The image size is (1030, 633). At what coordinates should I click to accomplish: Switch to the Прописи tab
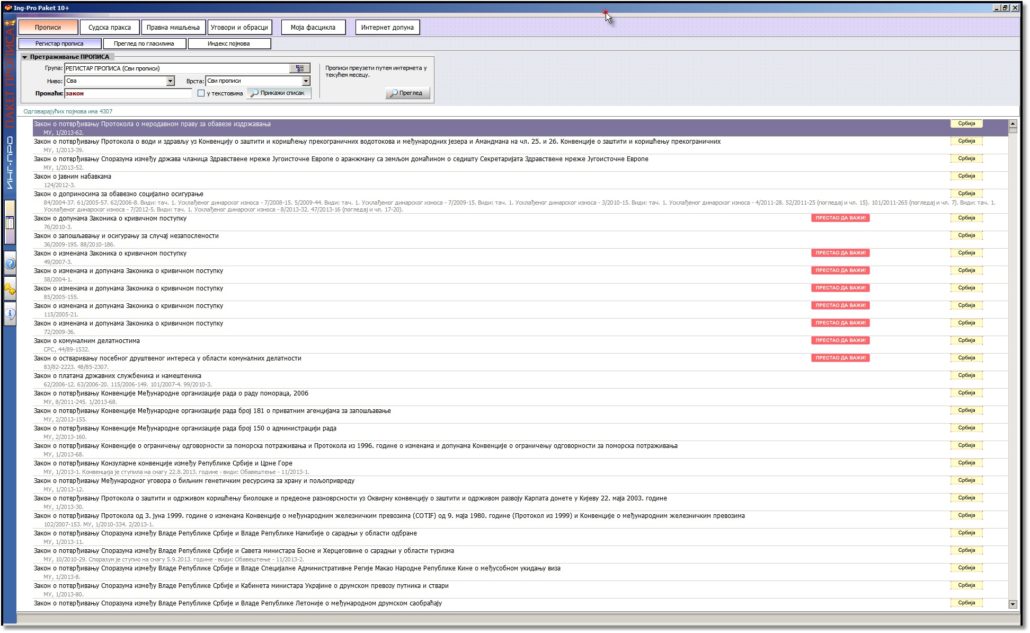click(x=47, y=28)
